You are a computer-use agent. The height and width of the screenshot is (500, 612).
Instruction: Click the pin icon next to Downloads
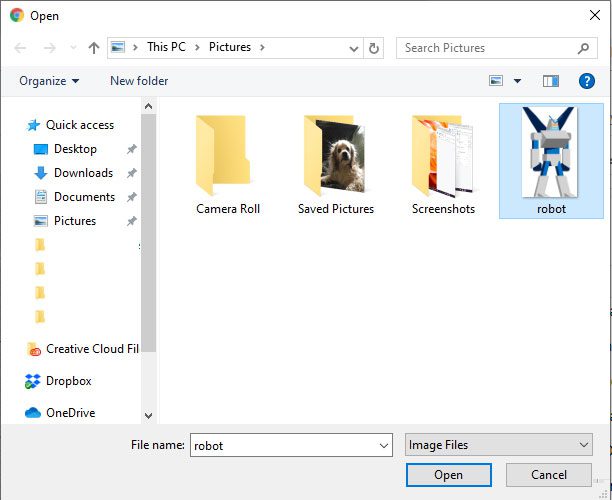click(x=132, y=173)
